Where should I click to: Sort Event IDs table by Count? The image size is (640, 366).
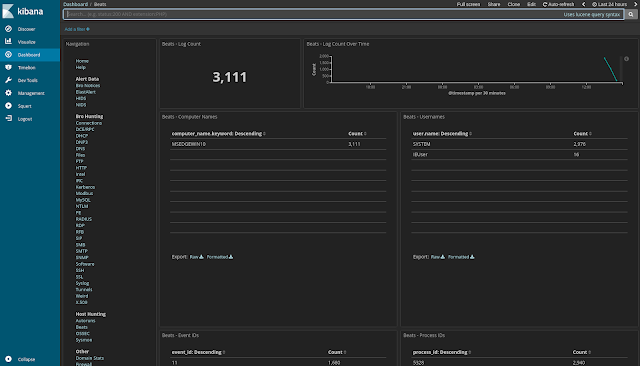(x=337, y=352)
